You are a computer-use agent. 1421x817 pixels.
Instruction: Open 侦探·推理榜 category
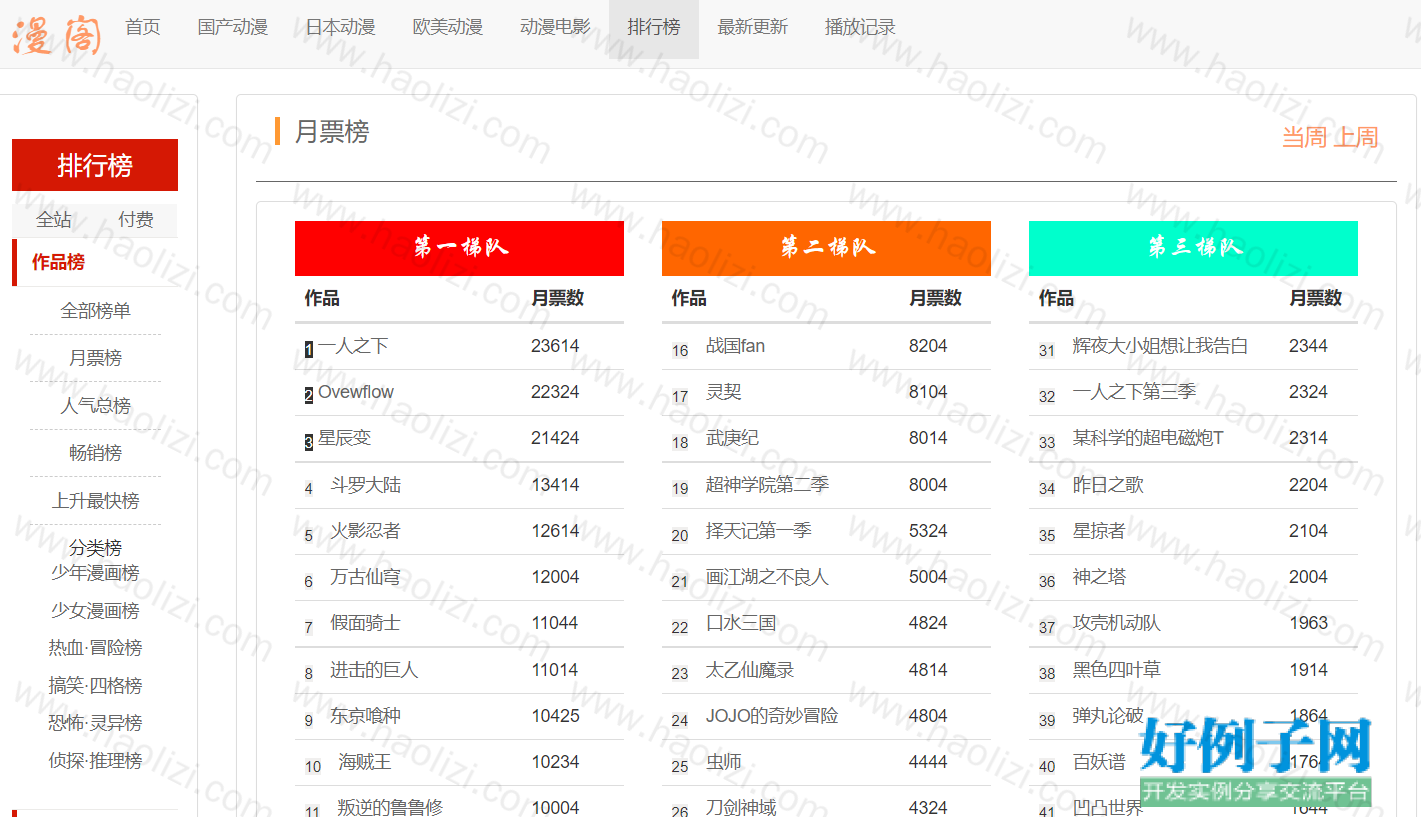coord(95,761)
